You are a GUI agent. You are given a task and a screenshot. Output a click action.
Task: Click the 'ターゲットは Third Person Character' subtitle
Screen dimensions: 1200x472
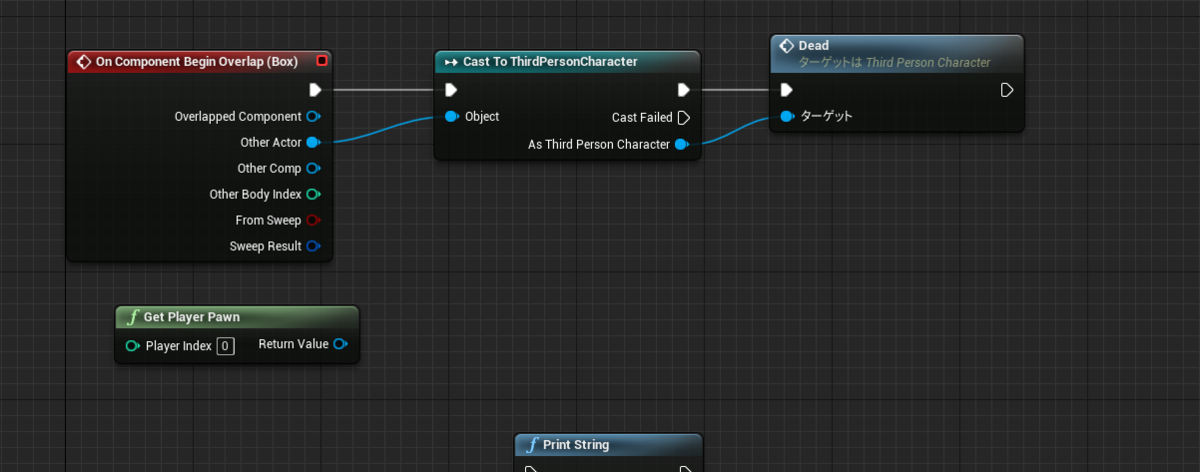[x=894, y=62]
